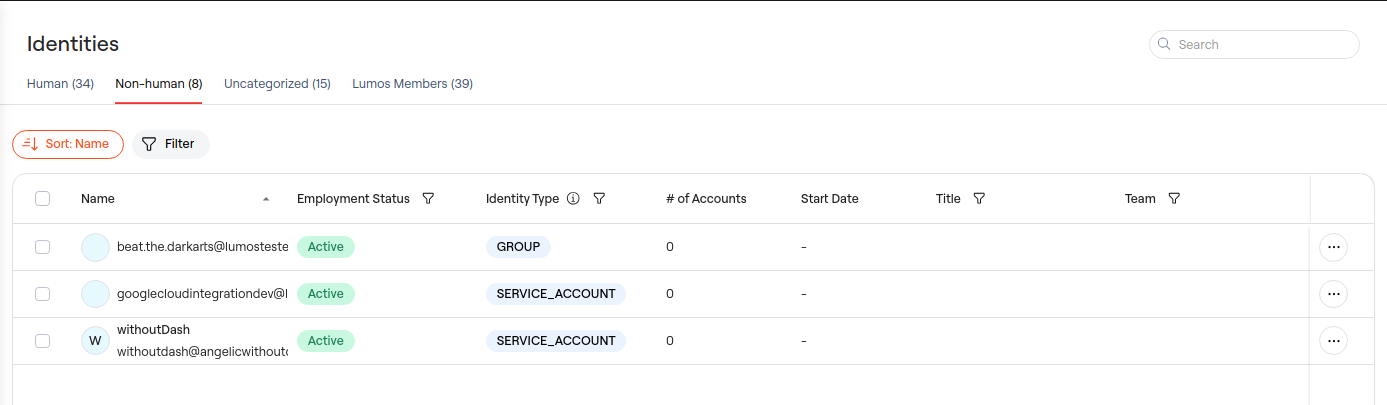
Task: Click the avatar of googlecloudintegrationdev identity
Action: (x=95, y=294)
